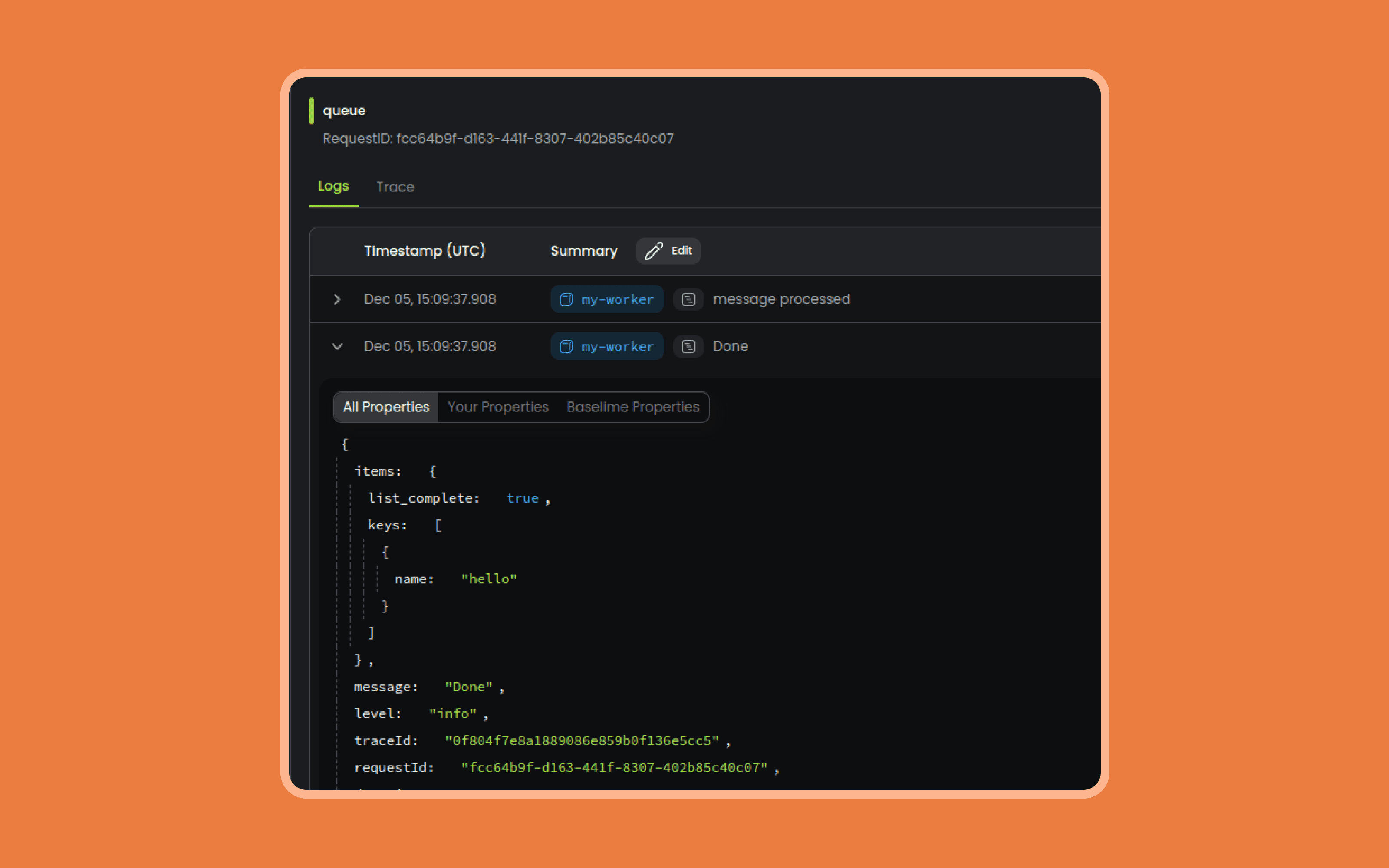Image resolution: width=1389 pixels, height=868 pixels.
Task: Switch to Your Properties view
Action: [x=497, y=407]
